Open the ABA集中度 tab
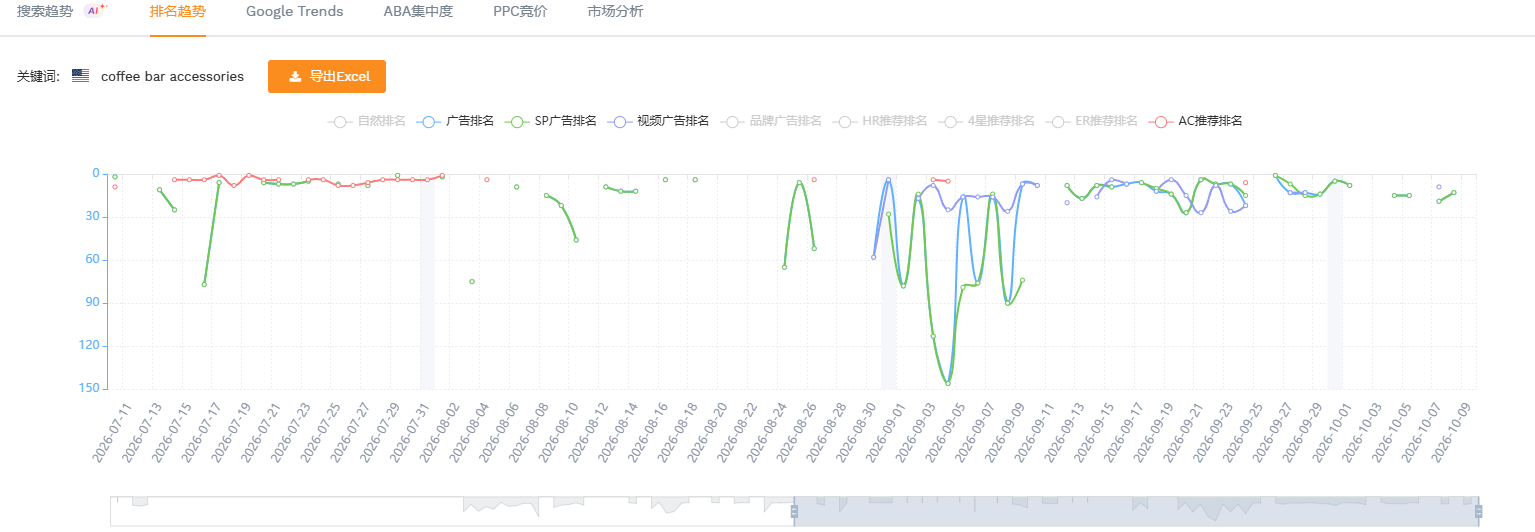 click(418, 12)
